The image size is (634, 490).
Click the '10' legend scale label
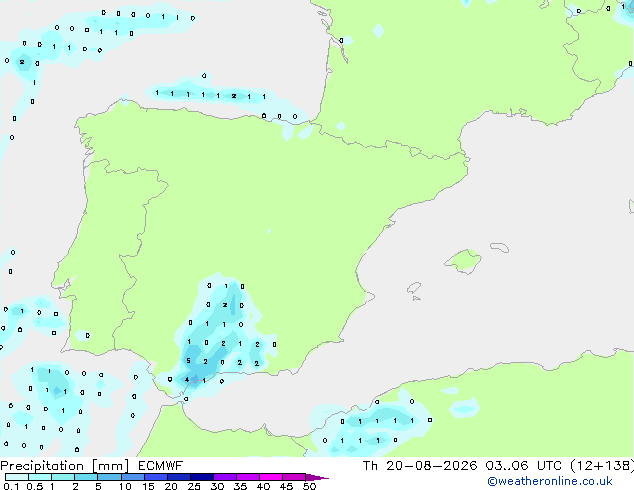tap(125, 486)
